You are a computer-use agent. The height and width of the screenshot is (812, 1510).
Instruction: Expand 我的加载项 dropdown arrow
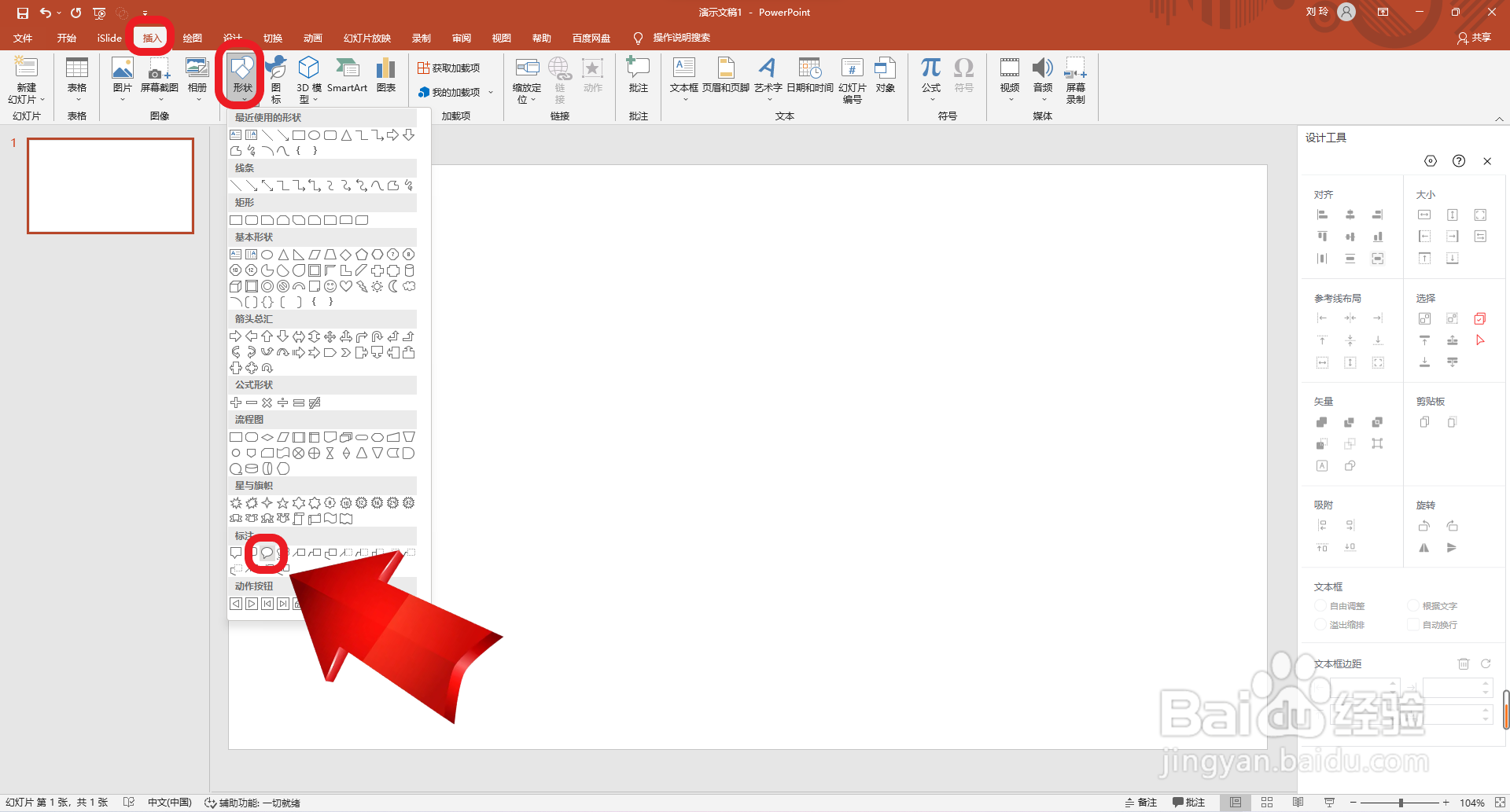491,93
